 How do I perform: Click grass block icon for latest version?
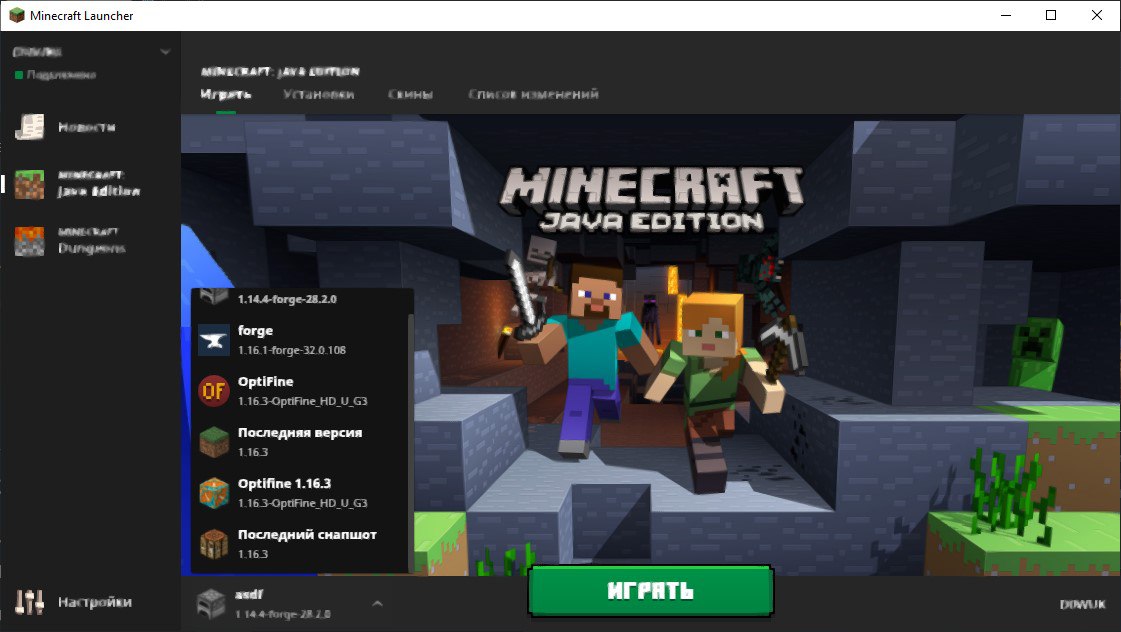[214, 442]
